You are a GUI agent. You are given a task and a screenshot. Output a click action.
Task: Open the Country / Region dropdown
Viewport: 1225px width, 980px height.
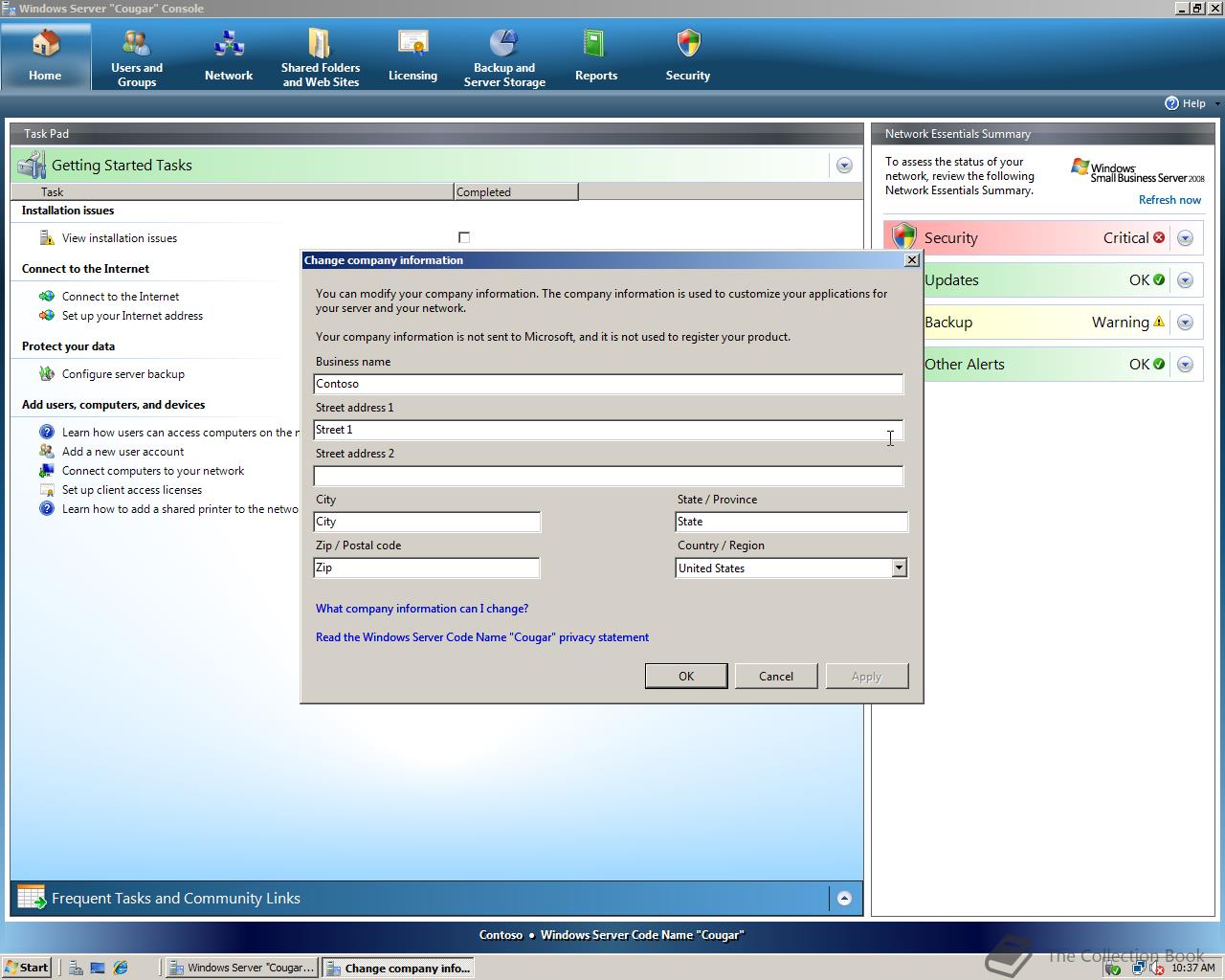898,568
